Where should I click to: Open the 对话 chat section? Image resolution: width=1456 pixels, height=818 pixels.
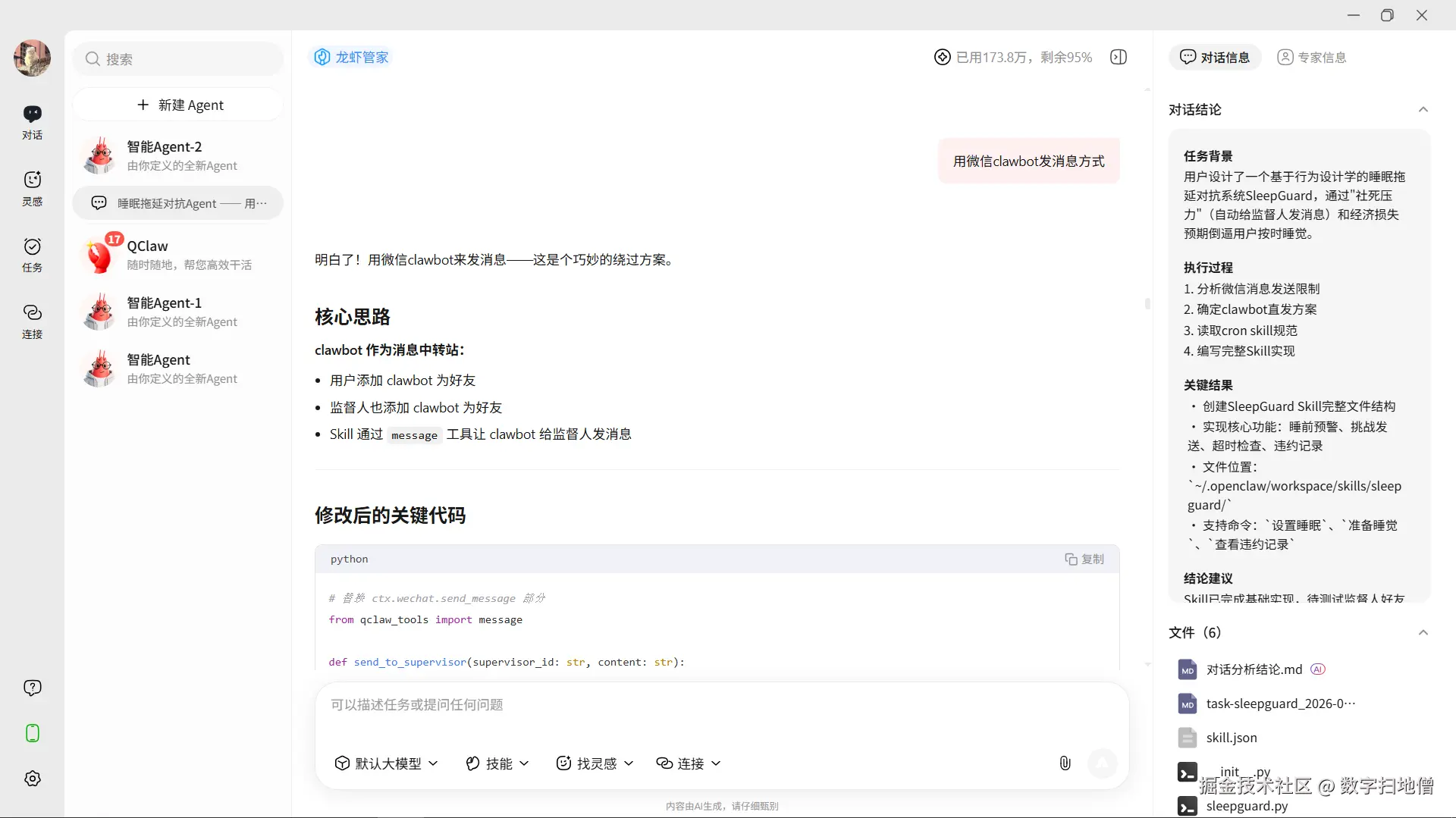[x=32, y=123]
